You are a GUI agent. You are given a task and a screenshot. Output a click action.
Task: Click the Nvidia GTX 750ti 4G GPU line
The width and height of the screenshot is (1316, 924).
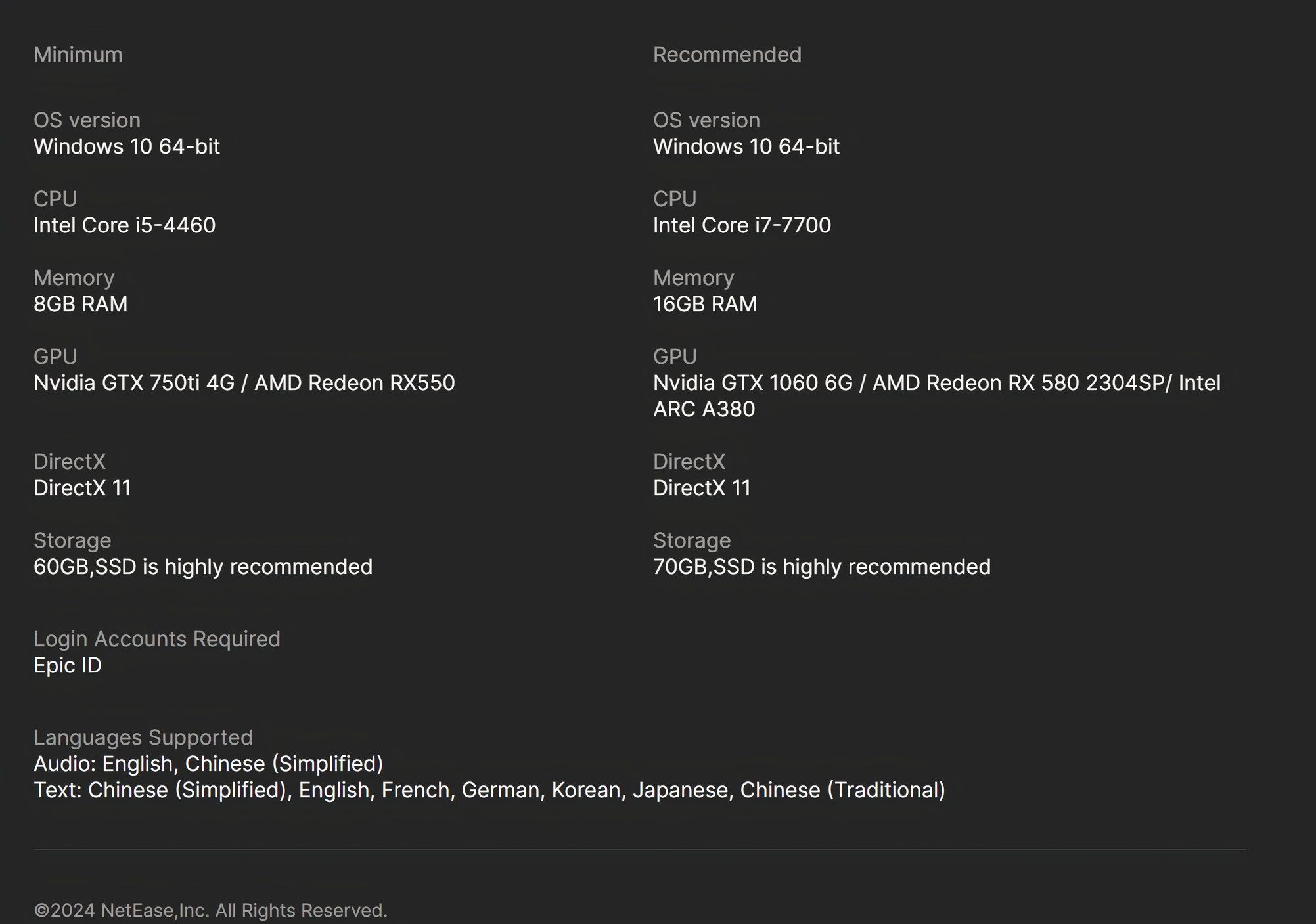244,383
